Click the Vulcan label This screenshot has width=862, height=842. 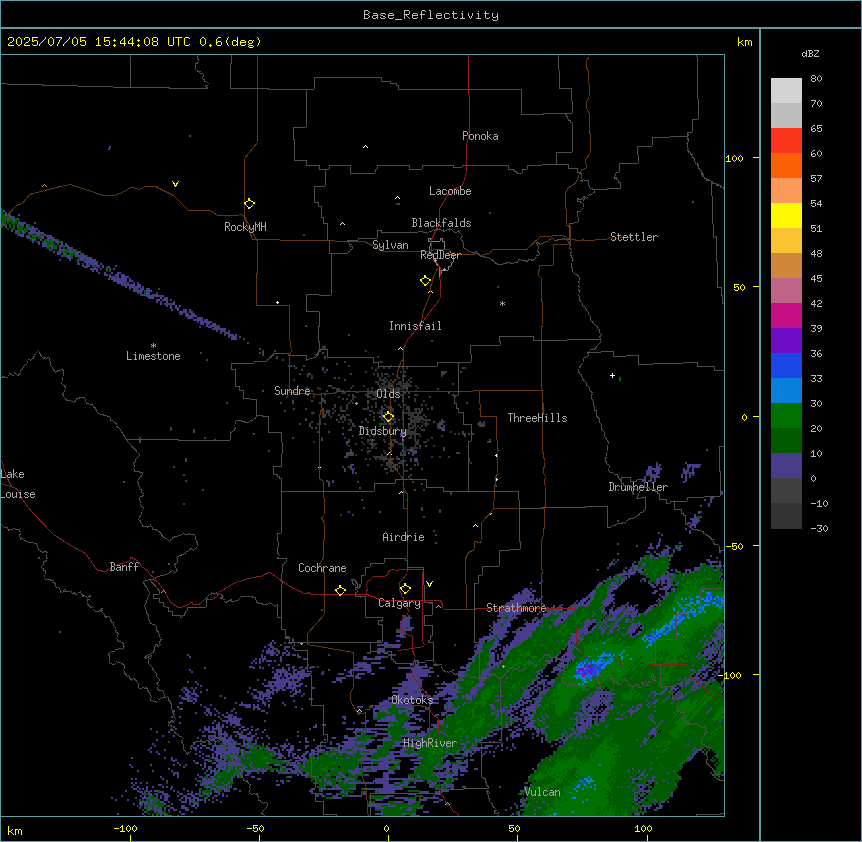[542, 792]
